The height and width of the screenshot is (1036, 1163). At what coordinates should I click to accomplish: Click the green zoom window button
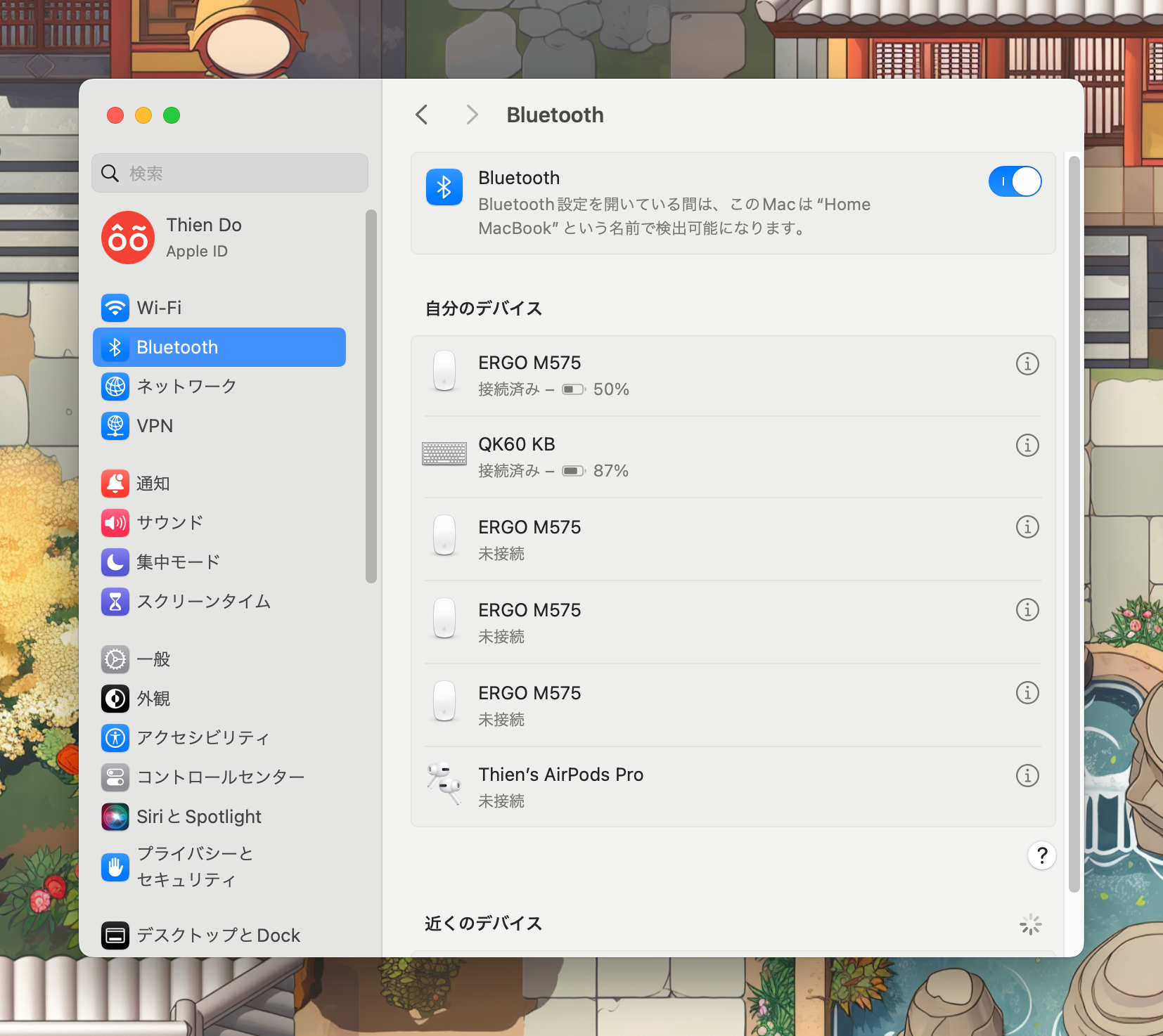[172, 115]
